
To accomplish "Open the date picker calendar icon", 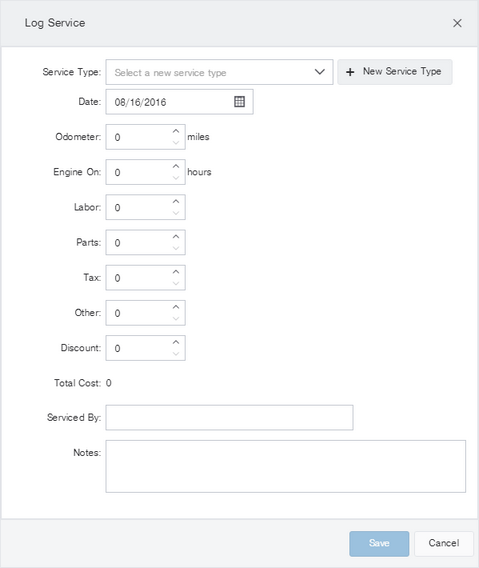I will pos(239,102).
